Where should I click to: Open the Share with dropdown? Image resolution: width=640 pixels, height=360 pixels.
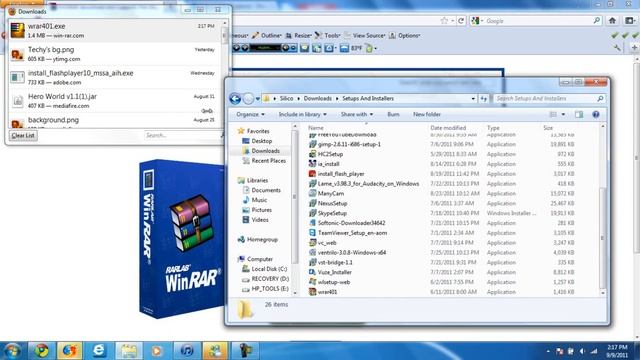click(x=357, y=114)
